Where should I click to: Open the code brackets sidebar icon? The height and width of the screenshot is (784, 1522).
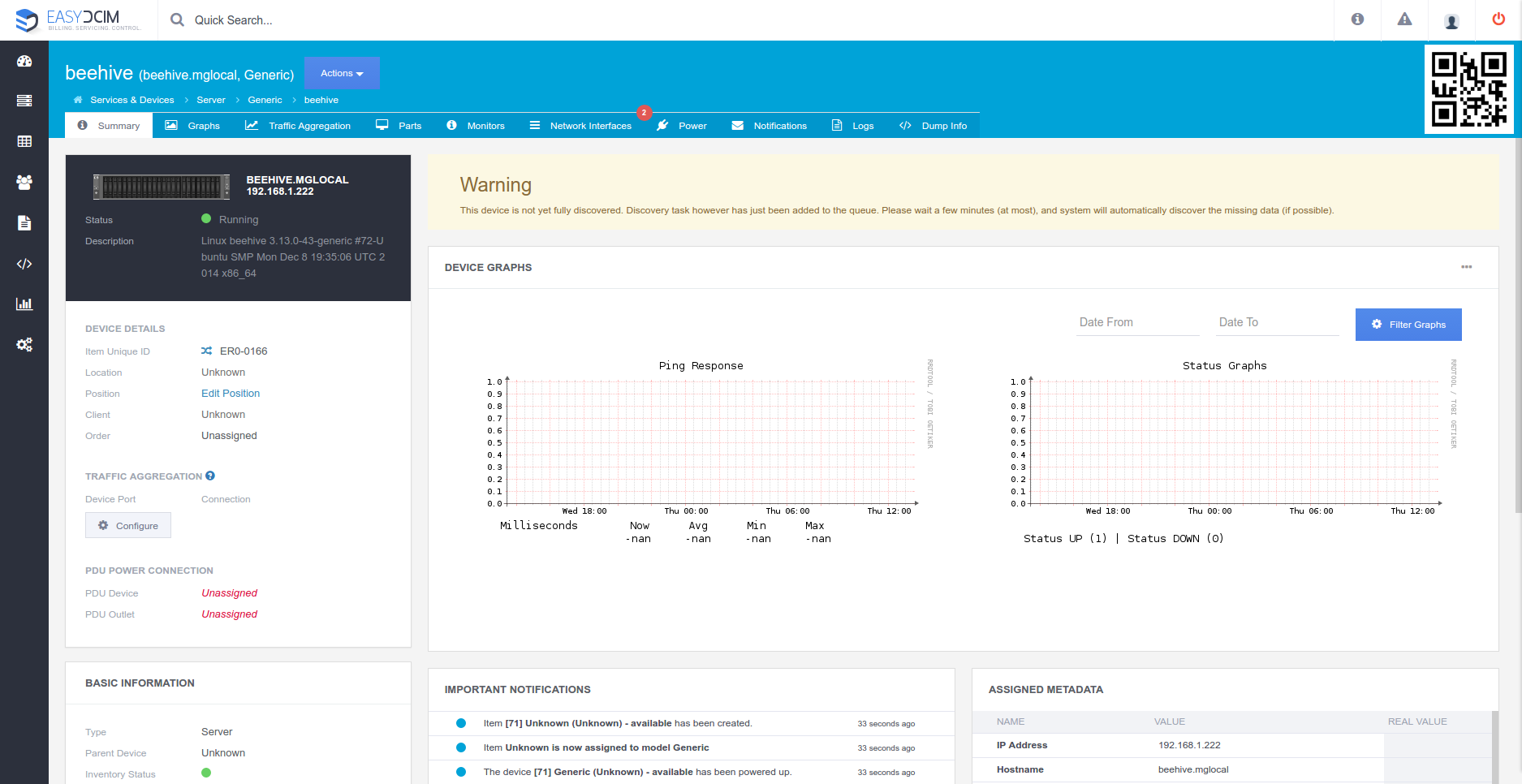24,264
